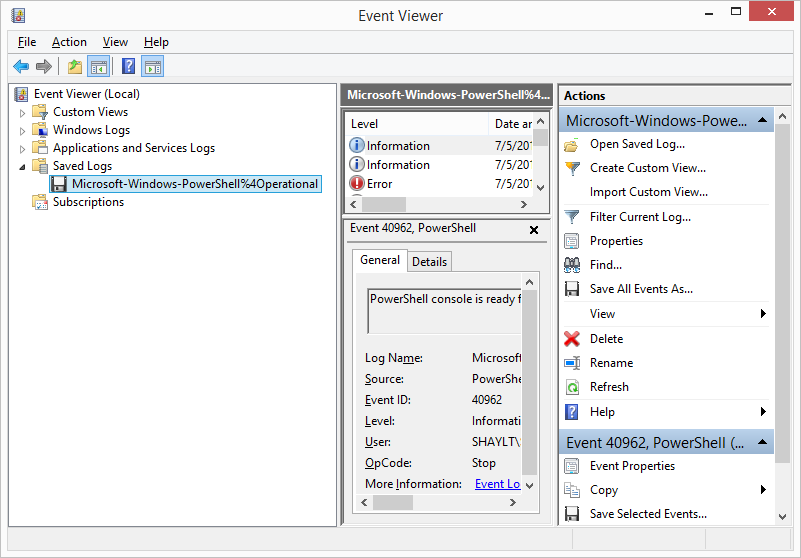Click the red Delete X icon
Screen dimensions: 801x558
tap(572, 339)
